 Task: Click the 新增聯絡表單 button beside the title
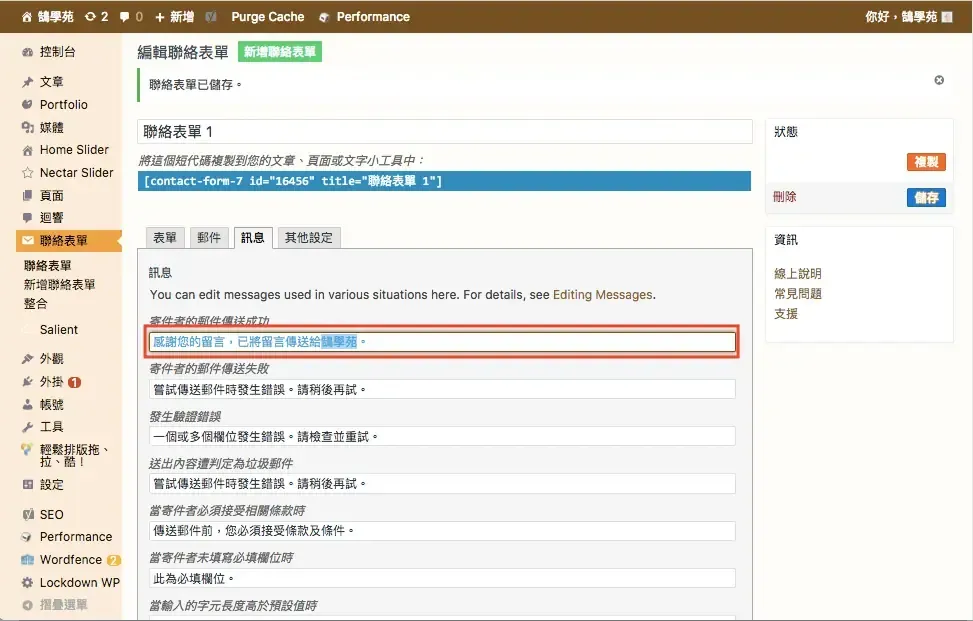280,52
